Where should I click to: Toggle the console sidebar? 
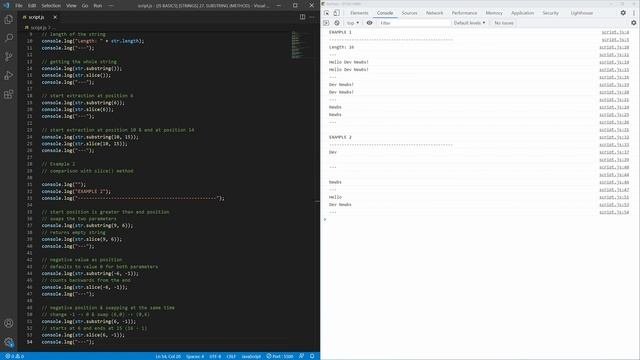pos(326,23)
